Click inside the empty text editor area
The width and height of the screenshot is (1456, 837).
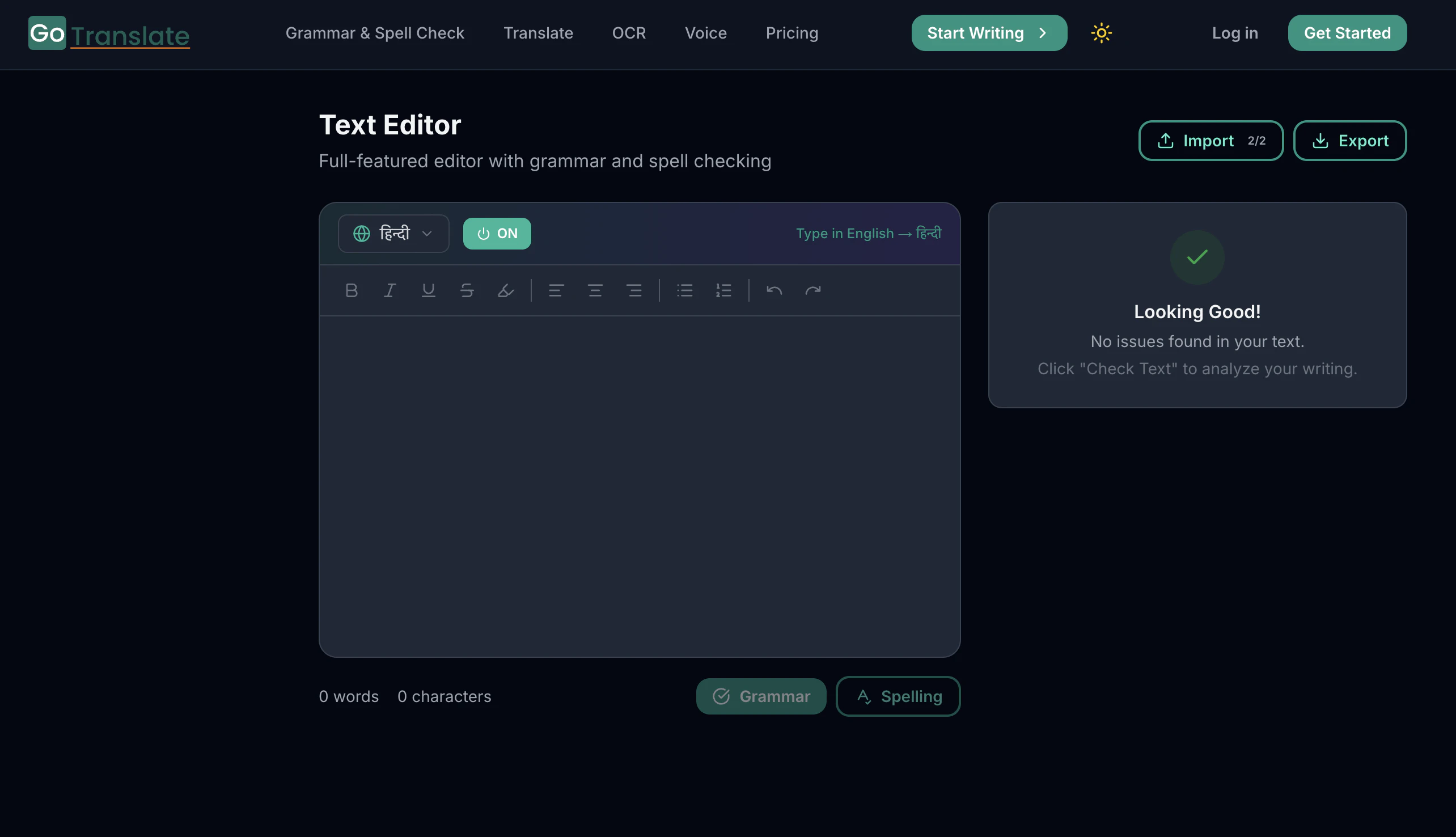click(x=639, y=486)
